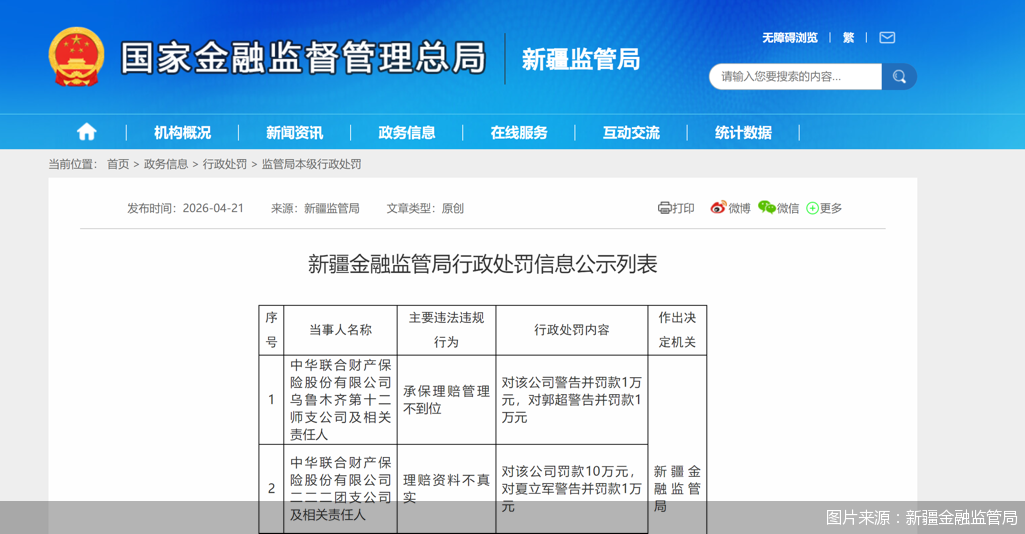Image resolution: width=1025 pixels, height=534 pixels.
Task: Click cell 理赔资料不真实
Action: (446, 488)
